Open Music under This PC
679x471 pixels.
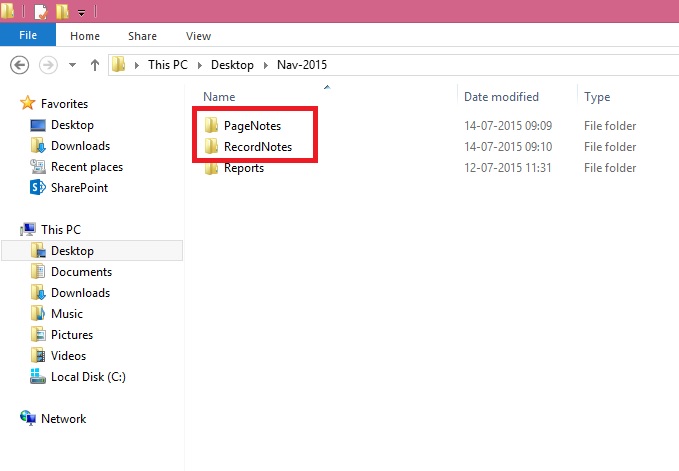[67, 314]
